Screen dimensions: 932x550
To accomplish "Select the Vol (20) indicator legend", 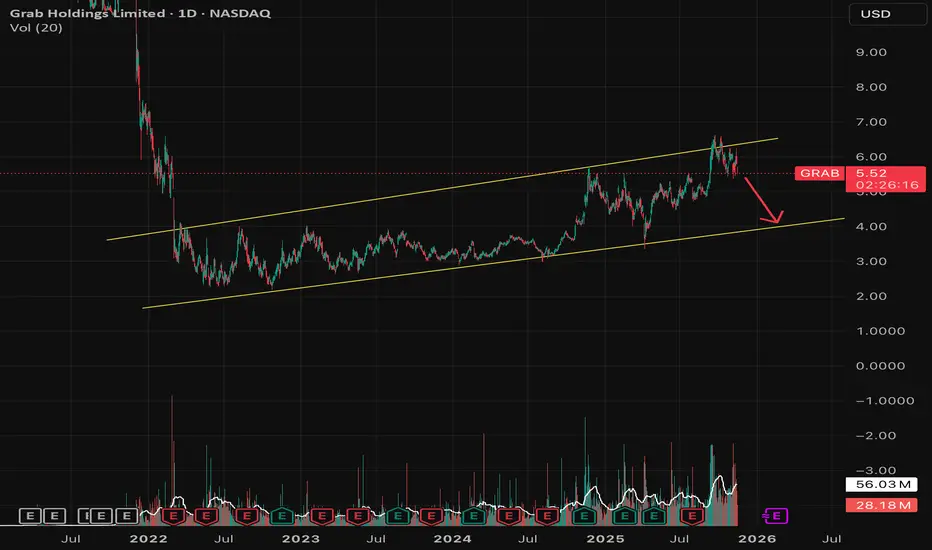I will coord(36,27).
